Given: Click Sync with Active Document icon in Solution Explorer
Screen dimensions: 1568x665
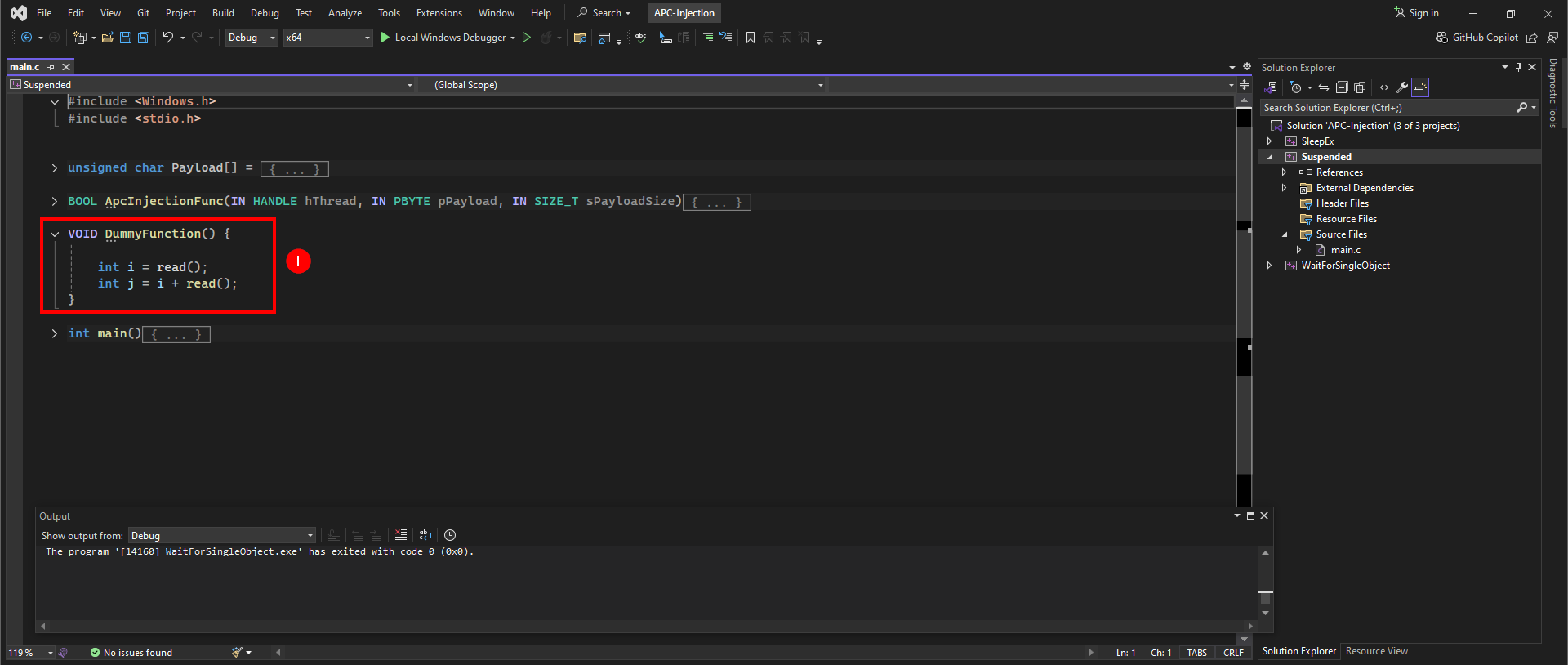Looking at the screenshot, I should tap(1323, 87).
